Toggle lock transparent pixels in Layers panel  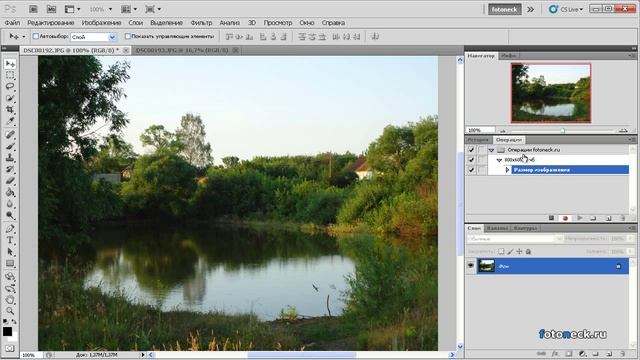501,251
